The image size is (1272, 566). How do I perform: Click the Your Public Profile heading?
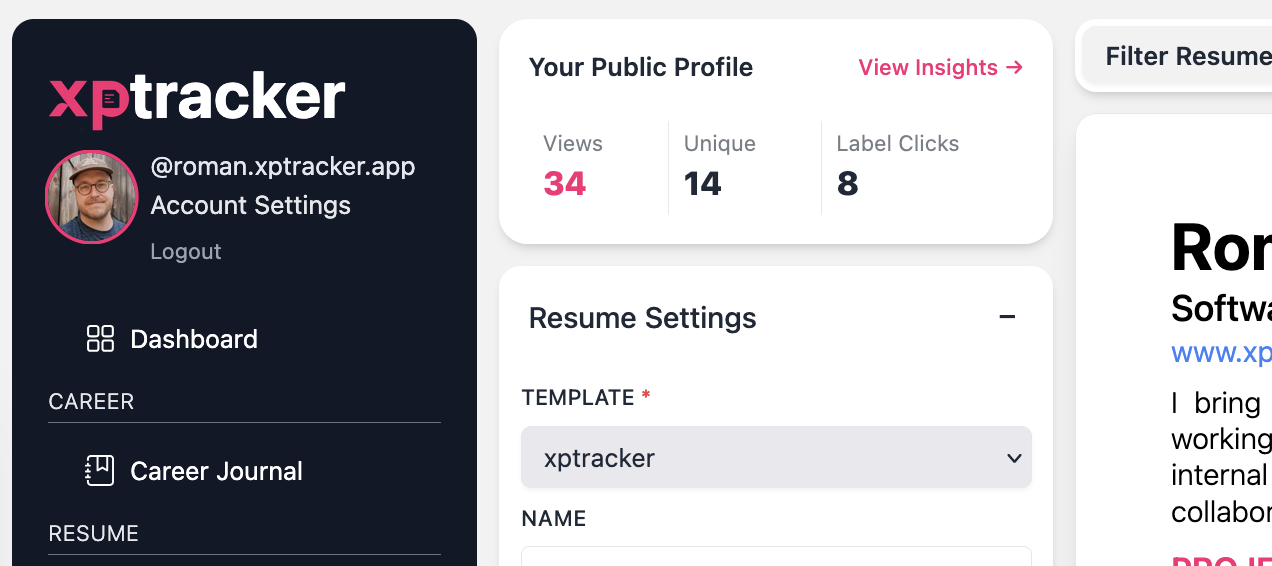641,68
